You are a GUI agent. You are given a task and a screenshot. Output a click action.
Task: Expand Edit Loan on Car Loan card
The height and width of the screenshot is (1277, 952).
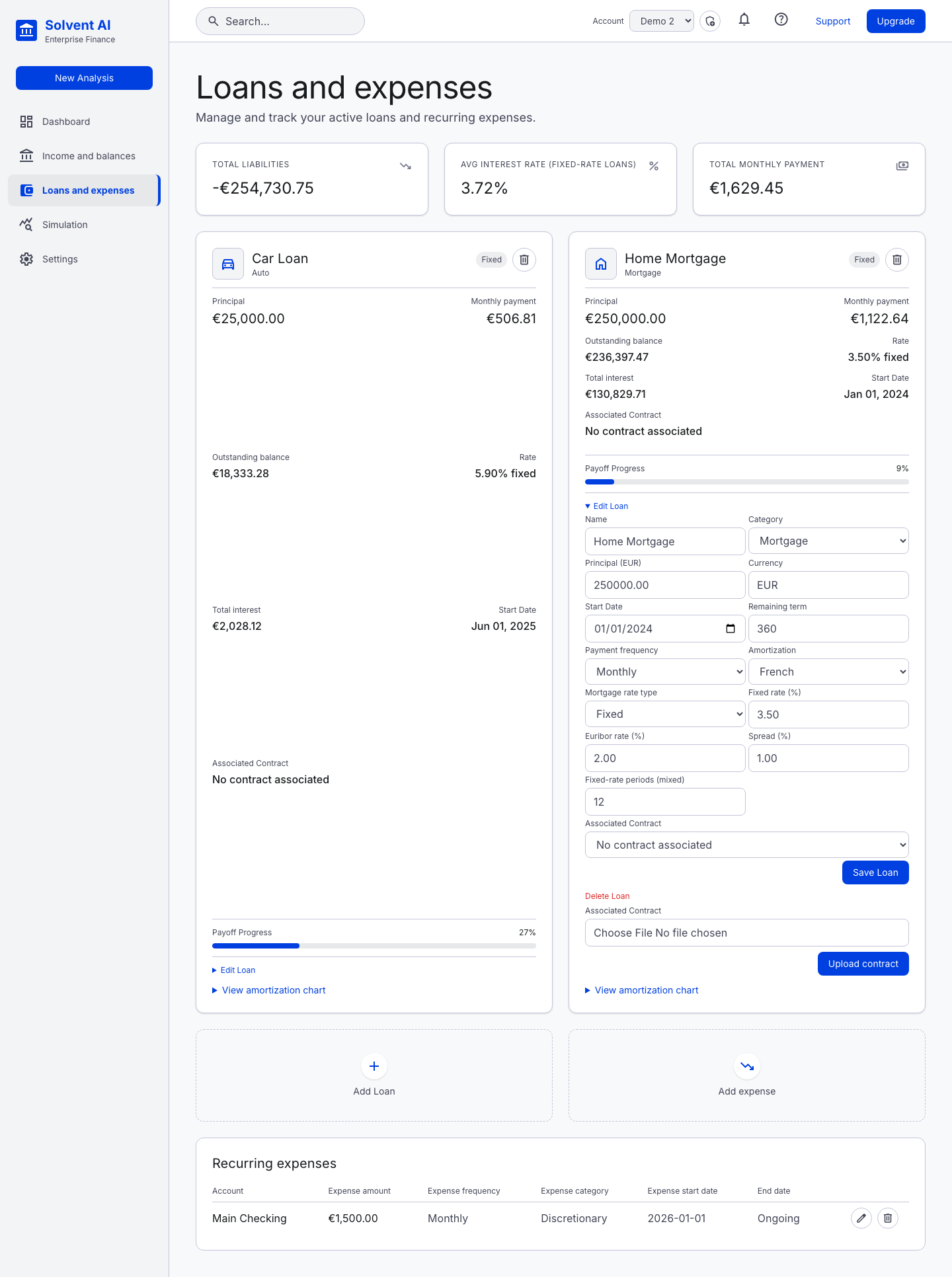[233, 970]
